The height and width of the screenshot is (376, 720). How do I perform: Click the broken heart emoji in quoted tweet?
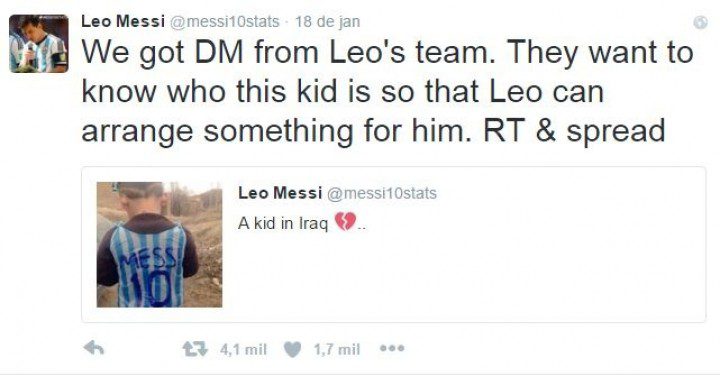coord(345,222)
